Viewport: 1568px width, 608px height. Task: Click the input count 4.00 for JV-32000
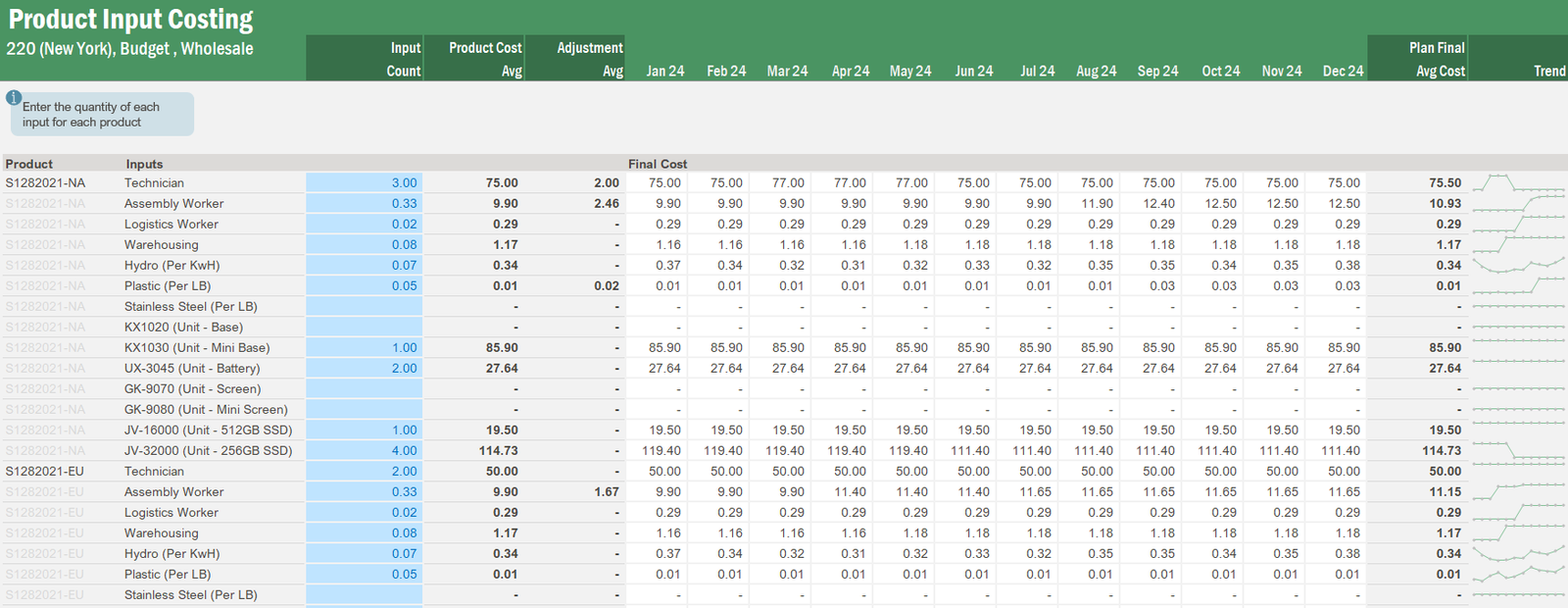point(364,451)
